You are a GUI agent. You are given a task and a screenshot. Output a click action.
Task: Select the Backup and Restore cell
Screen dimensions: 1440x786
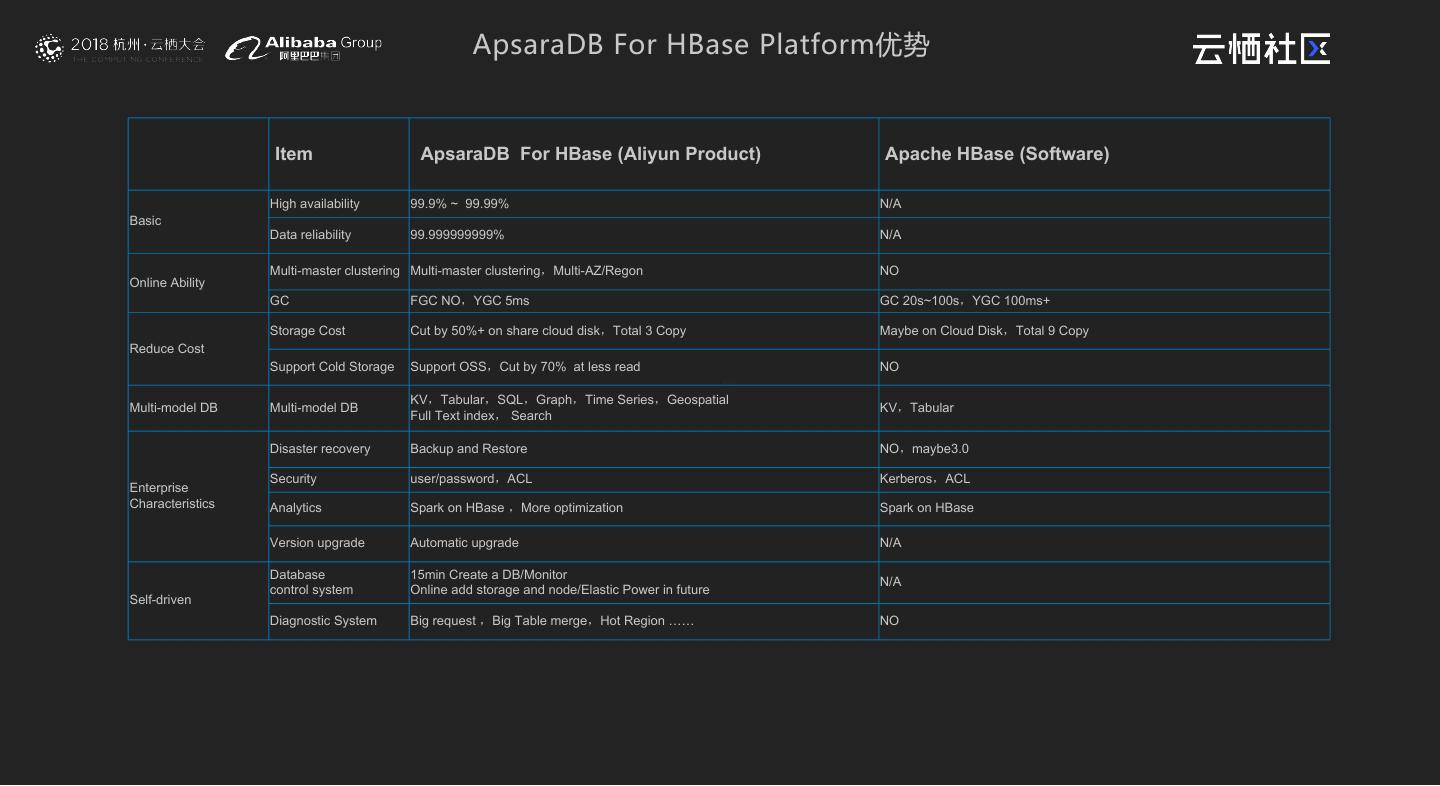click(468, 449)
